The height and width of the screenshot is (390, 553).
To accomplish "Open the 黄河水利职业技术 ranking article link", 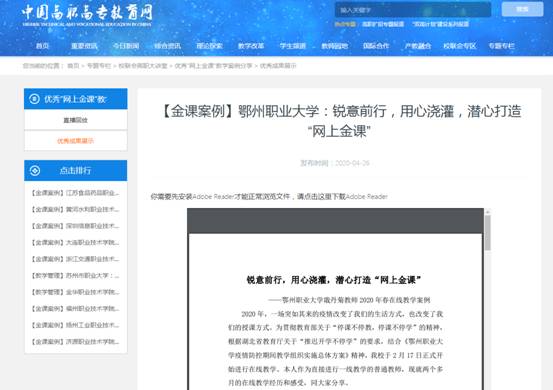I will 75,209.
